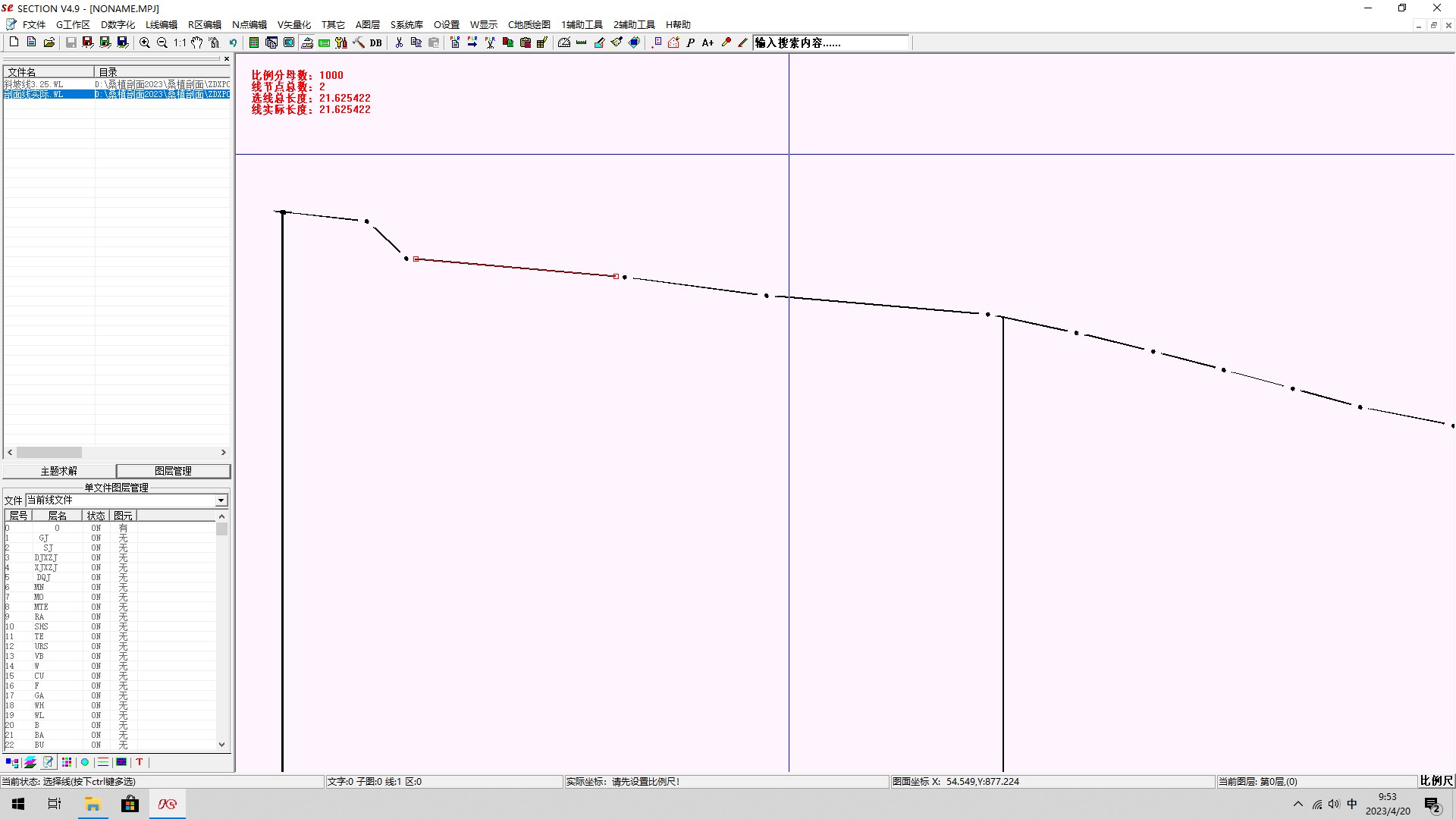Open the C地质绘图 menu
Image resolution: width=1456 pixels, height=819 pixels.
tap(529, 24)
